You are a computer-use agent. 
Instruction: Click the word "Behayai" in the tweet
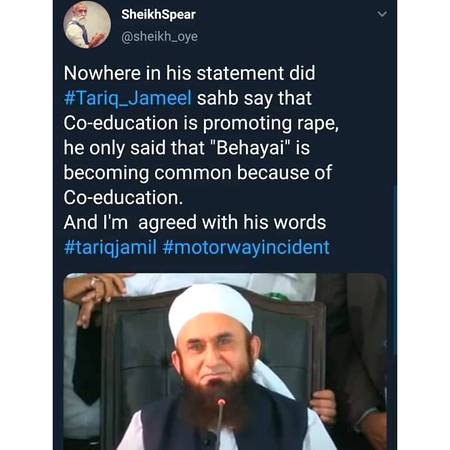(250, 148)
